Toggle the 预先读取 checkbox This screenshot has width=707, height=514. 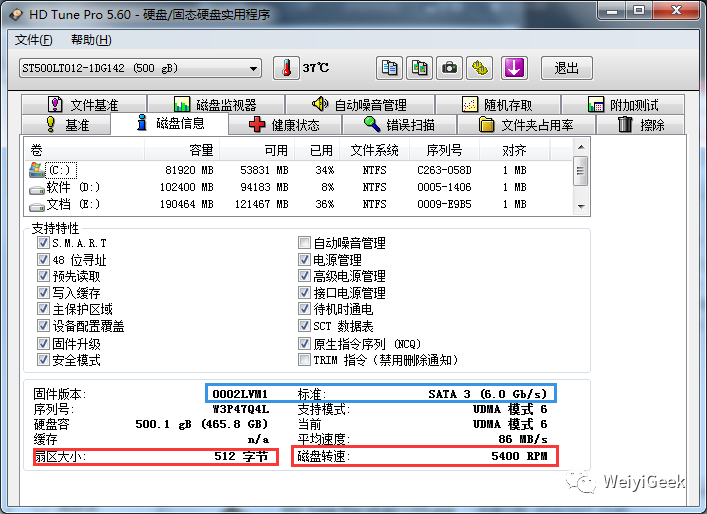pos(43,275)
